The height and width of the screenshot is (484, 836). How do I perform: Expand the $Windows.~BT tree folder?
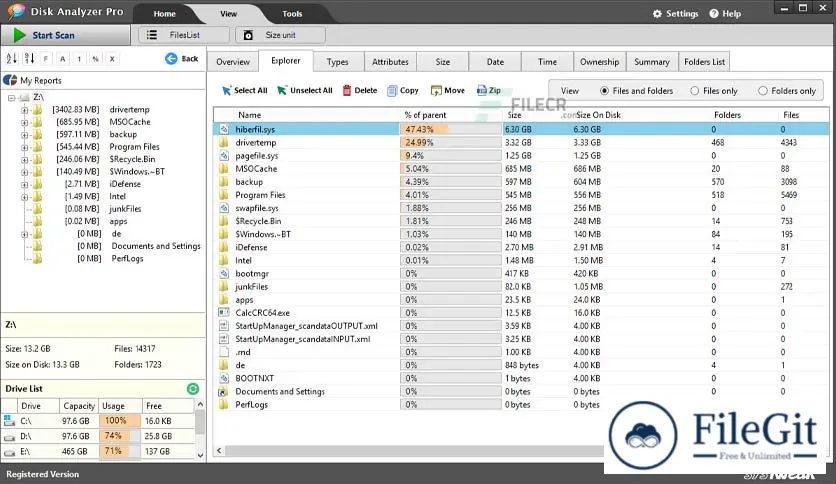[25, 172]
